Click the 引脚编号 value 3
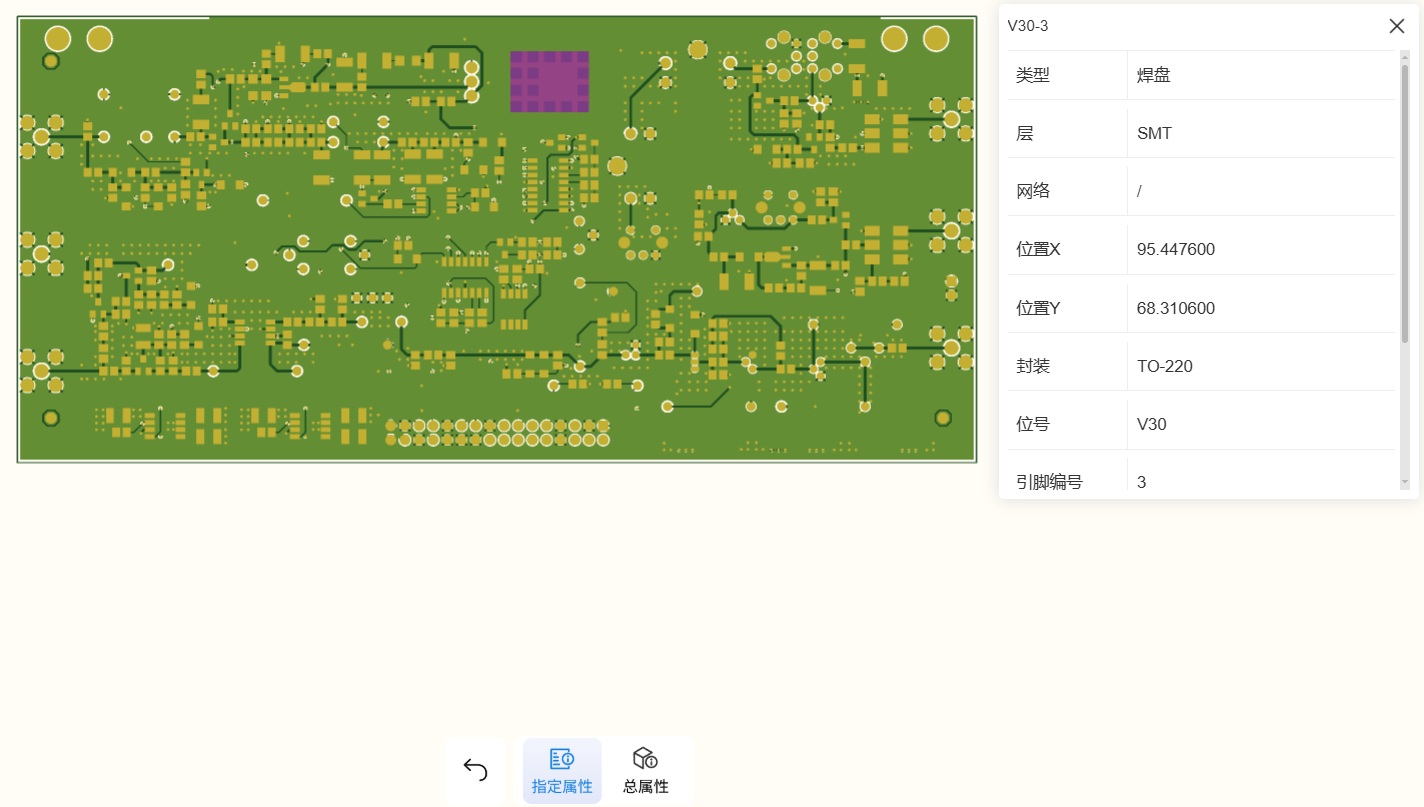Screen dimensions: 1424x807 coord(1142,482)
